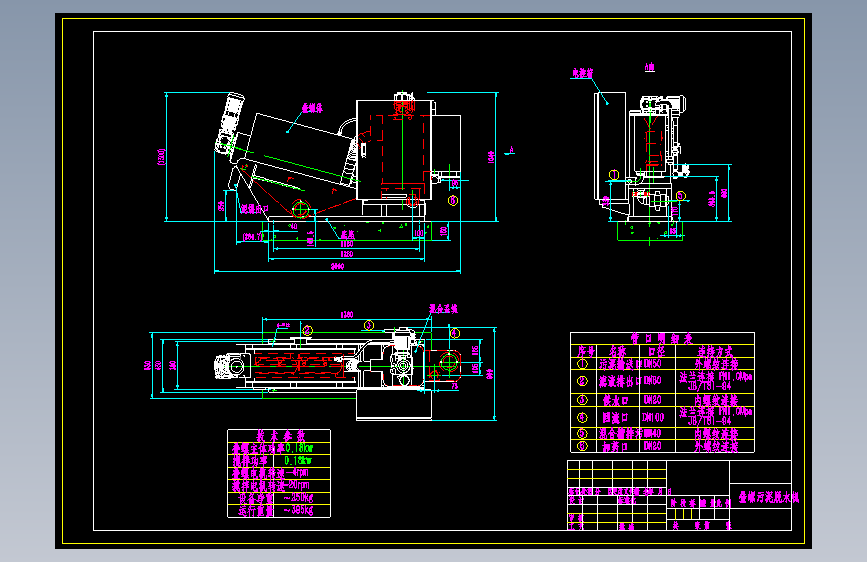Select the 口径 column header

point(658,351)
